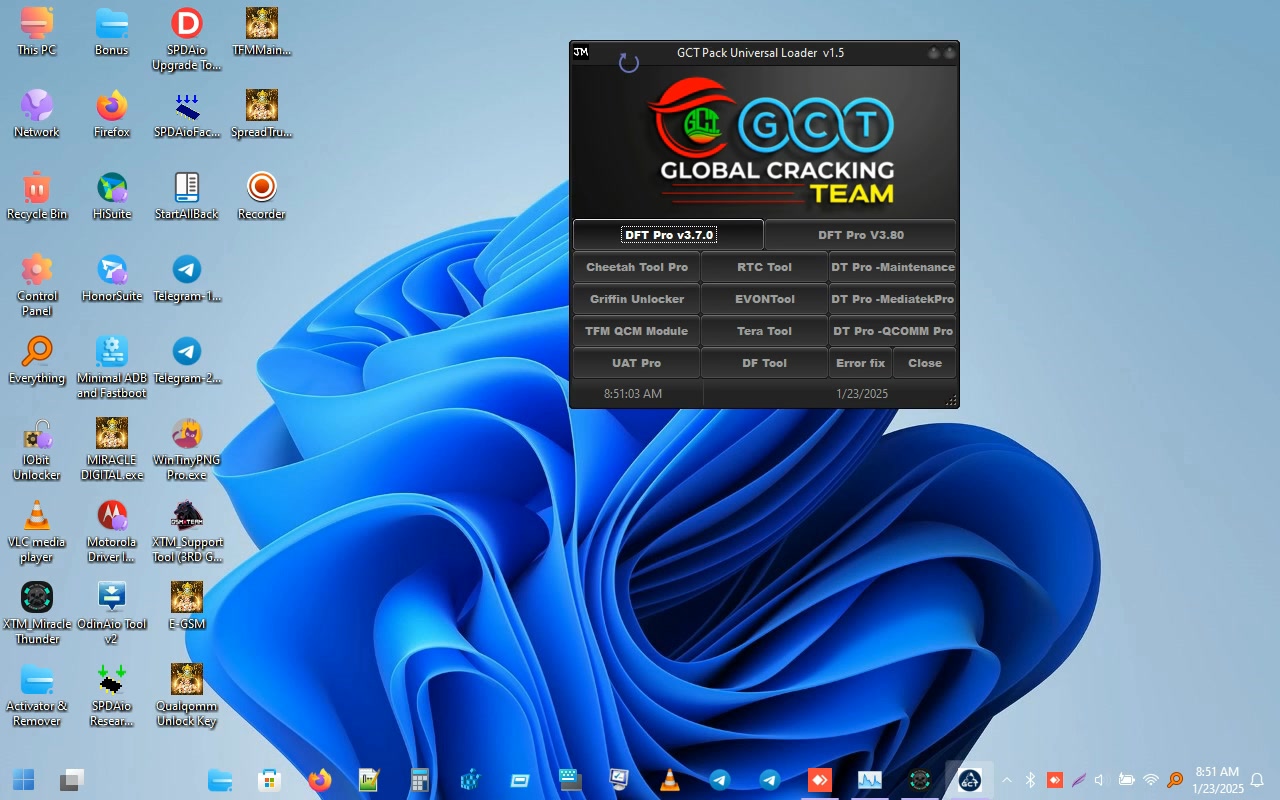Open Cheetah Tool Pro
Viewport: 1280px width, 800px height.
tap(637, 267)
